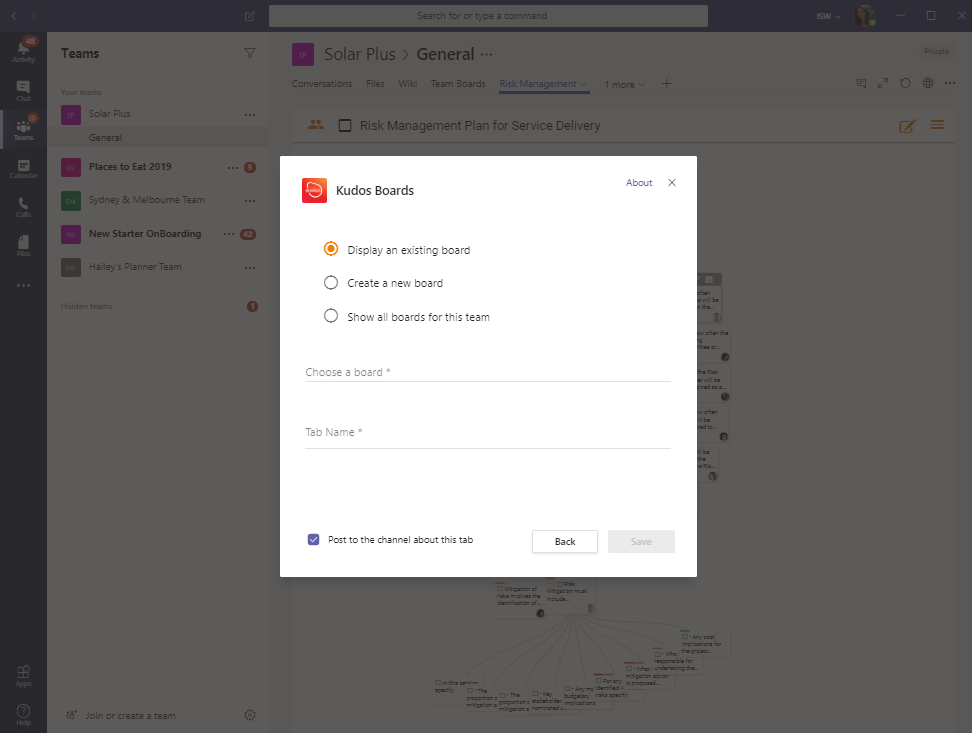Click the Choose a board field
The image size is (972, 733).
[488, 372]
